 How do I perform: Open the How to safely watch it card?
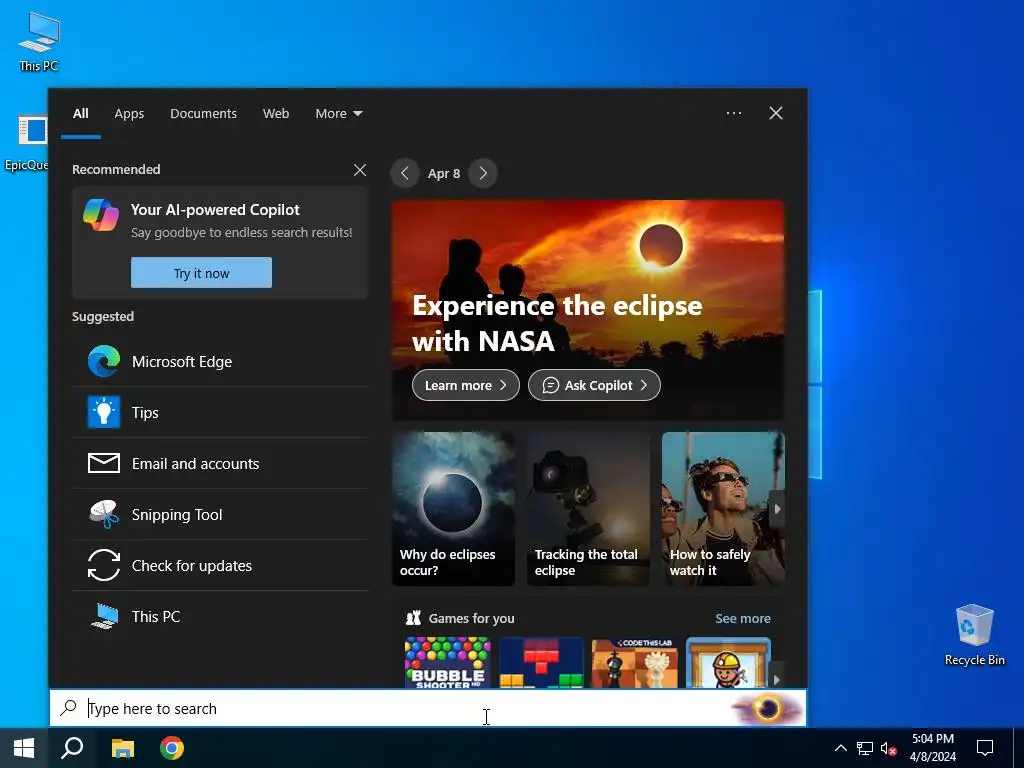(x=723, y=509)
